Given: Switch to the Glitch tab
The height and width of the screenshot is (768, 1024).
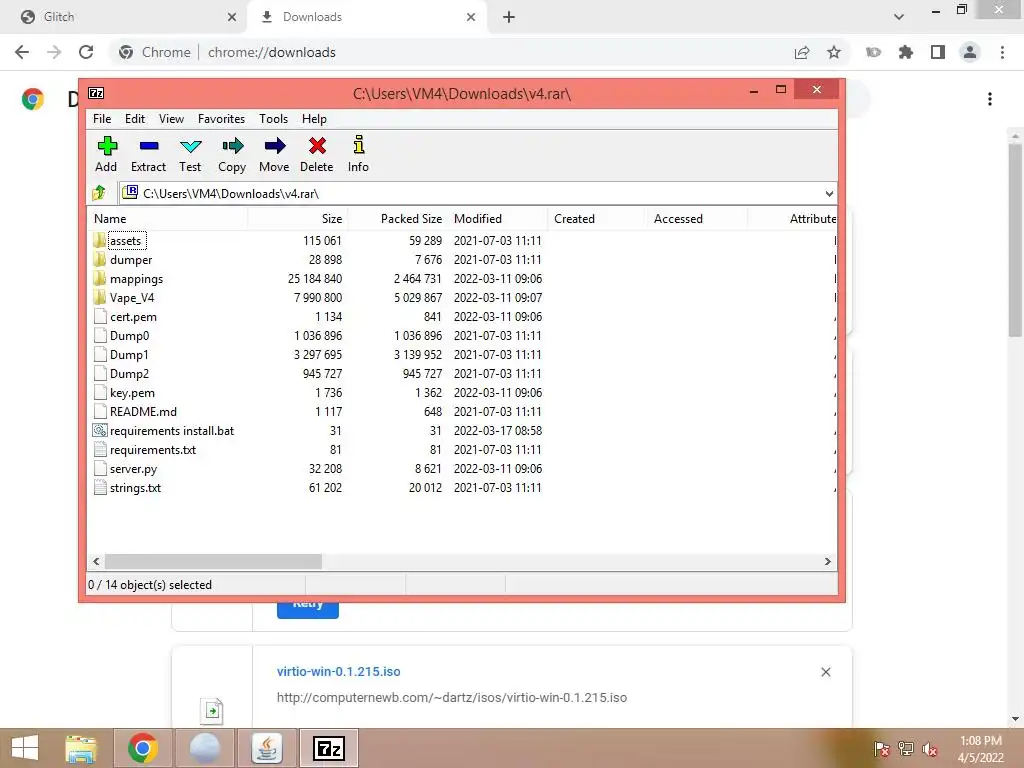Looking at the screenshot, I should pyautogui.click(x=124, y=17).
